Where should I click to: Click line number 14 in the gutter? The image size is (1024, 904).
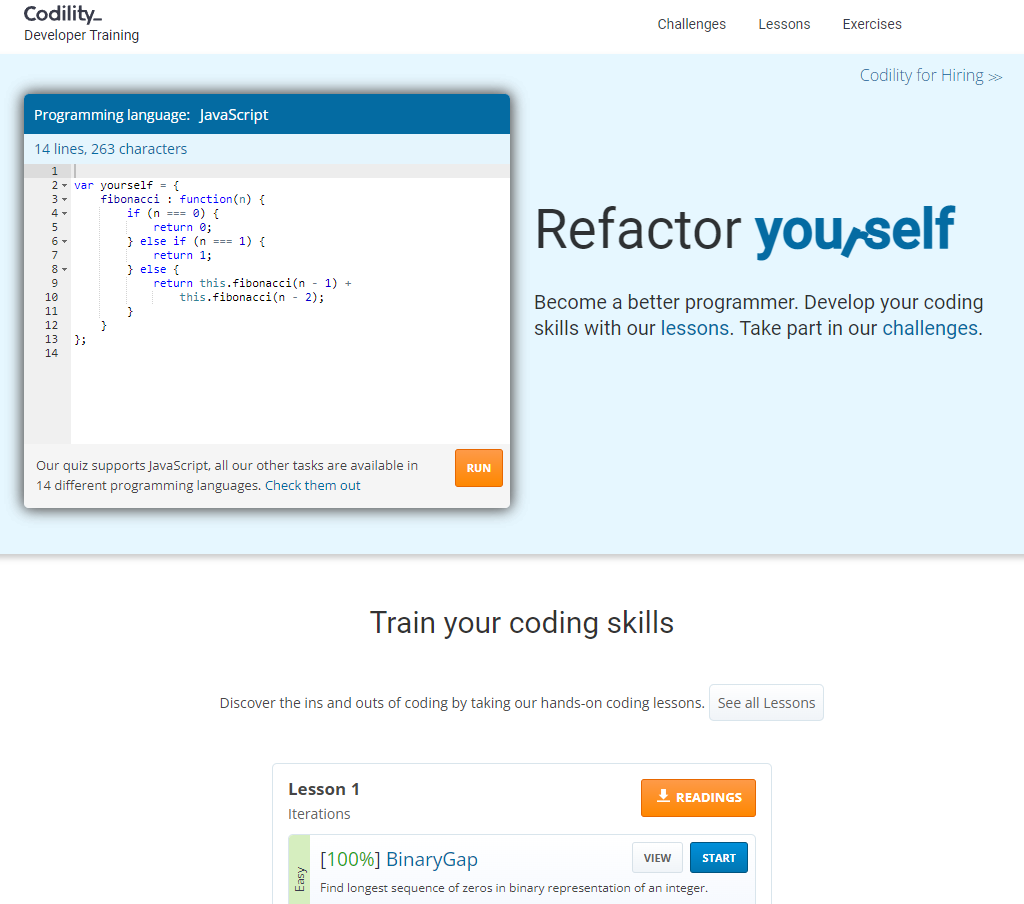[52, 353]
